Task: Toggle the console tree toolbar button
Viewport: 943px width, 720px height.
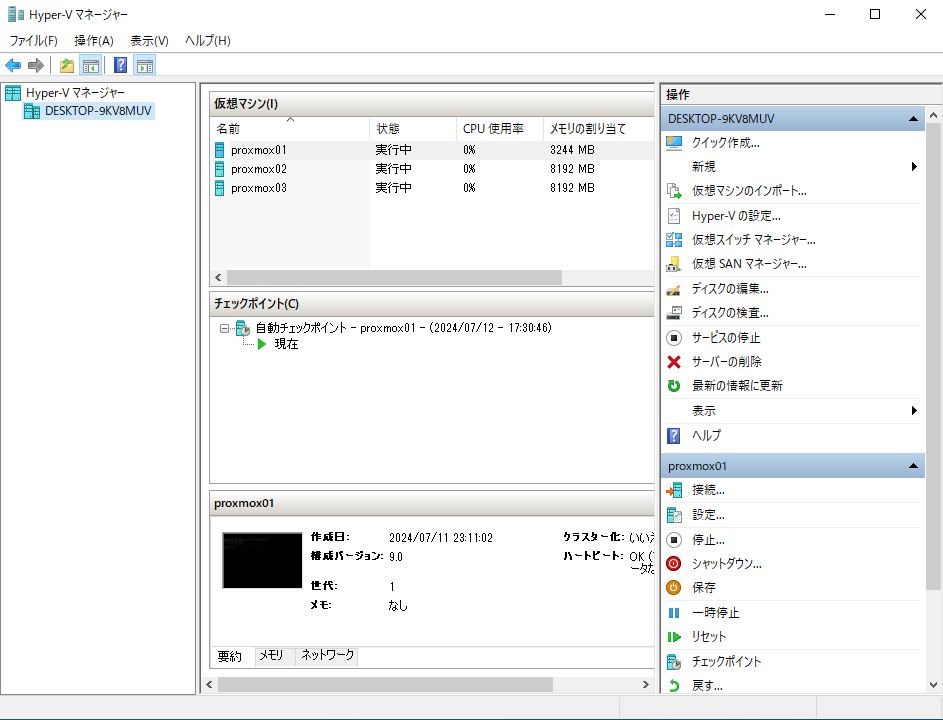Action: pyautogui.click(x=91, y=66)
